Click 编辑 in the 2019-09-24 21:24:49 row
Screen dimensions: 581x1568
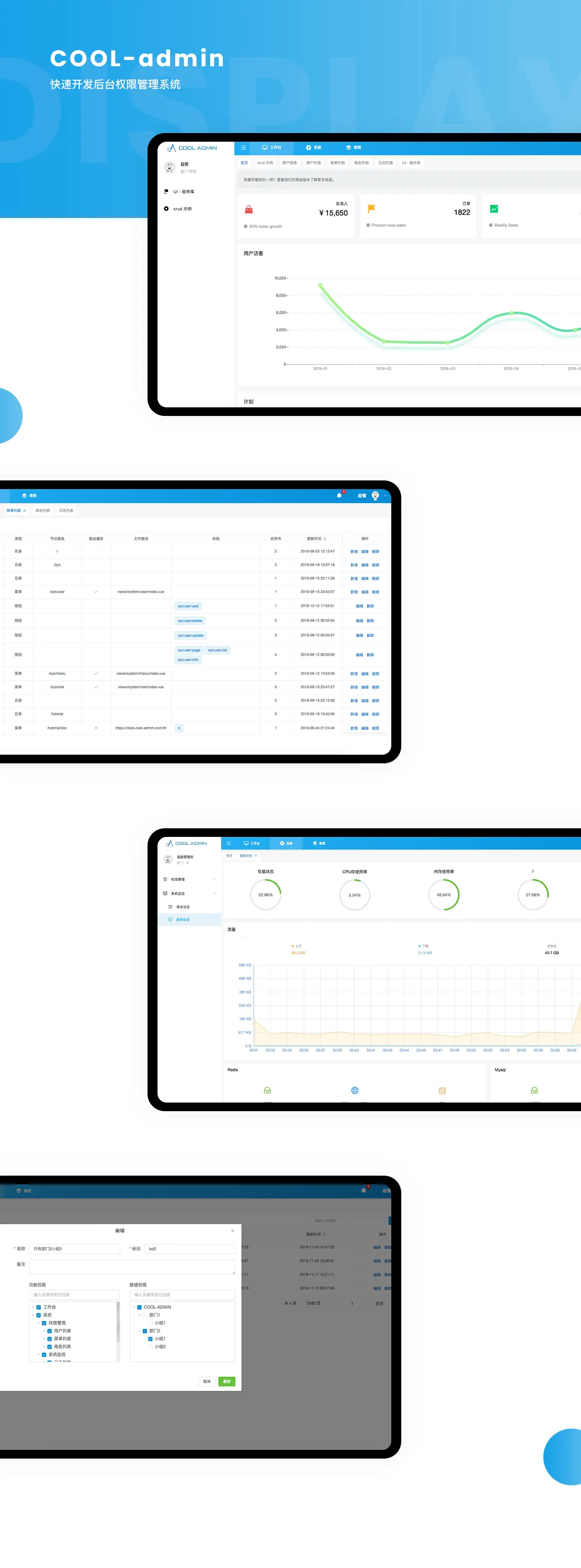coord(365,728)
